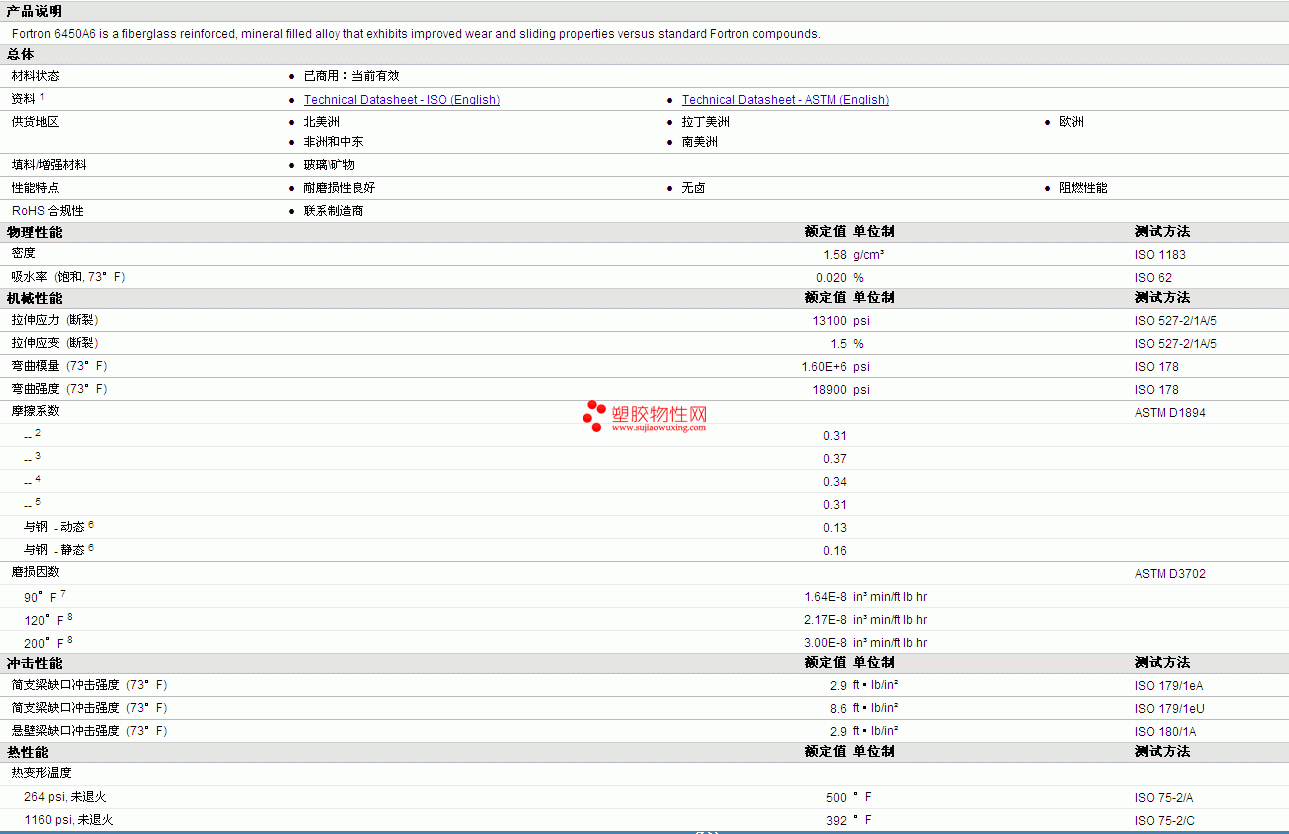Select 北美洲 region entry

322,122
